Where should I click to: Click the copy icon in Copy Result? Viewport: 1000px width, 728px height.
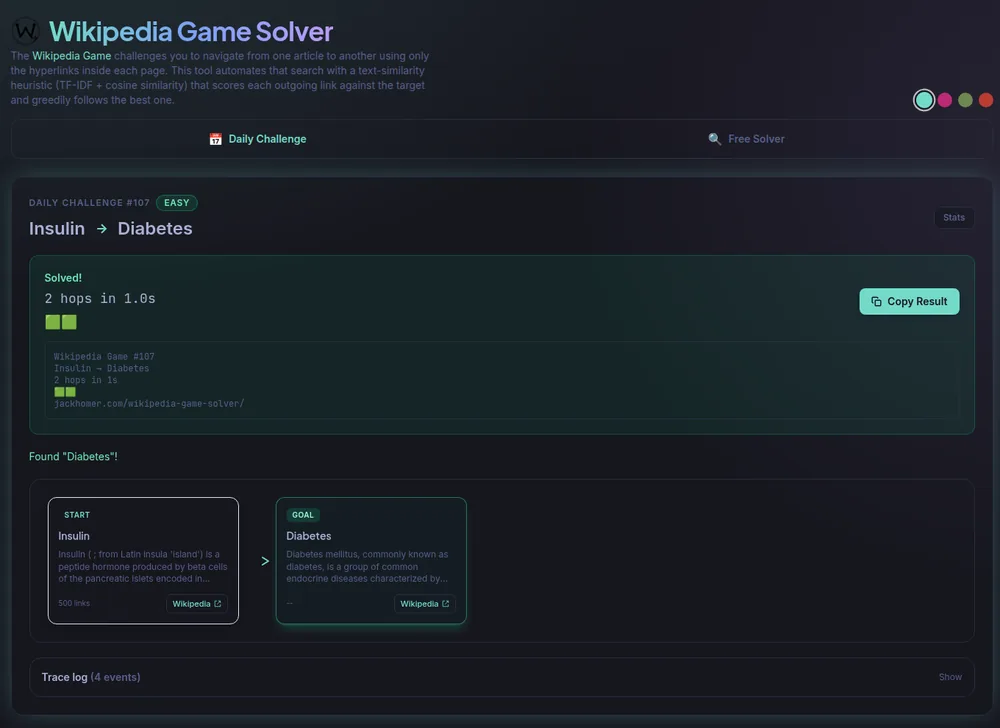tap(876, 302)
